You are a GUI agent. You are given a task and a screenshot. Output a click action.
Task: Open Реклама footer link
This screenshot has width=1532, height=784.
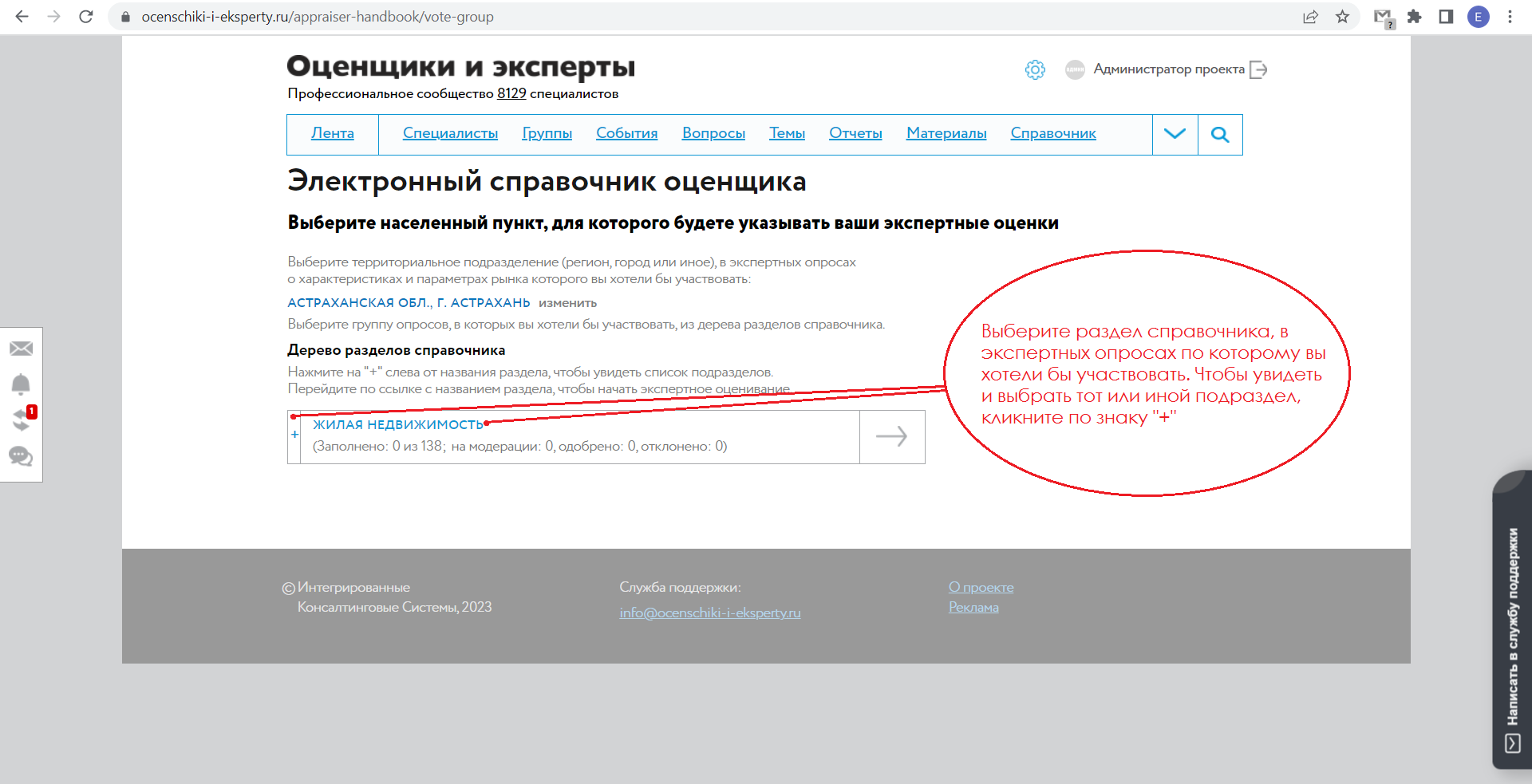click(x=973, y=607)
